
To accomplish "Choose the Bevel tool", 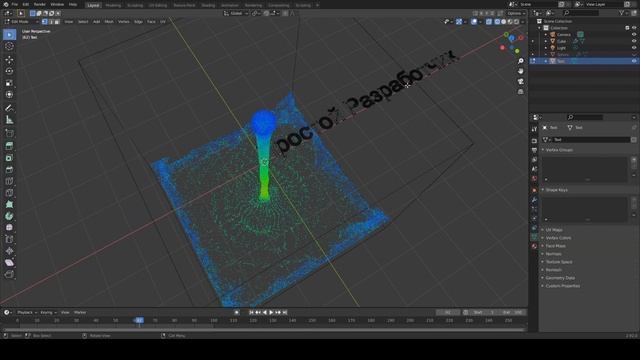I will tap(9, 170).
